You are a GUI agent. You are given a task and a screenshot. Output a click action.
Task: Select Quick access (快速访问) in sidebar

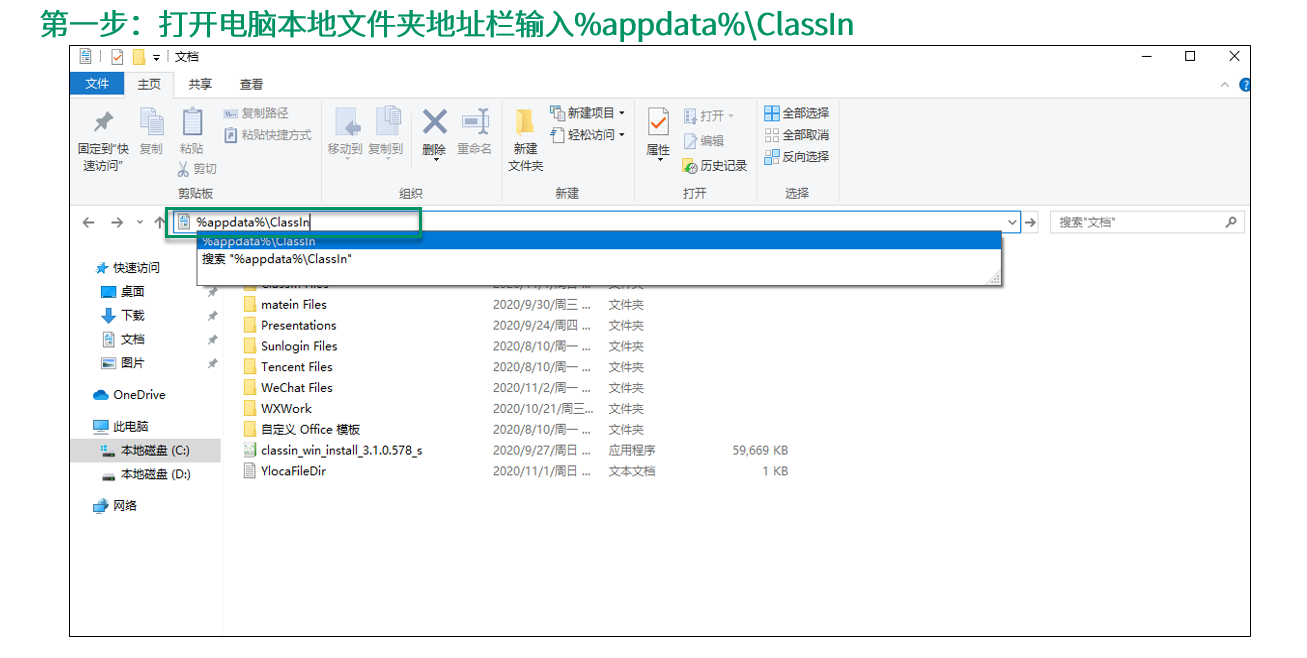(127, 268)
